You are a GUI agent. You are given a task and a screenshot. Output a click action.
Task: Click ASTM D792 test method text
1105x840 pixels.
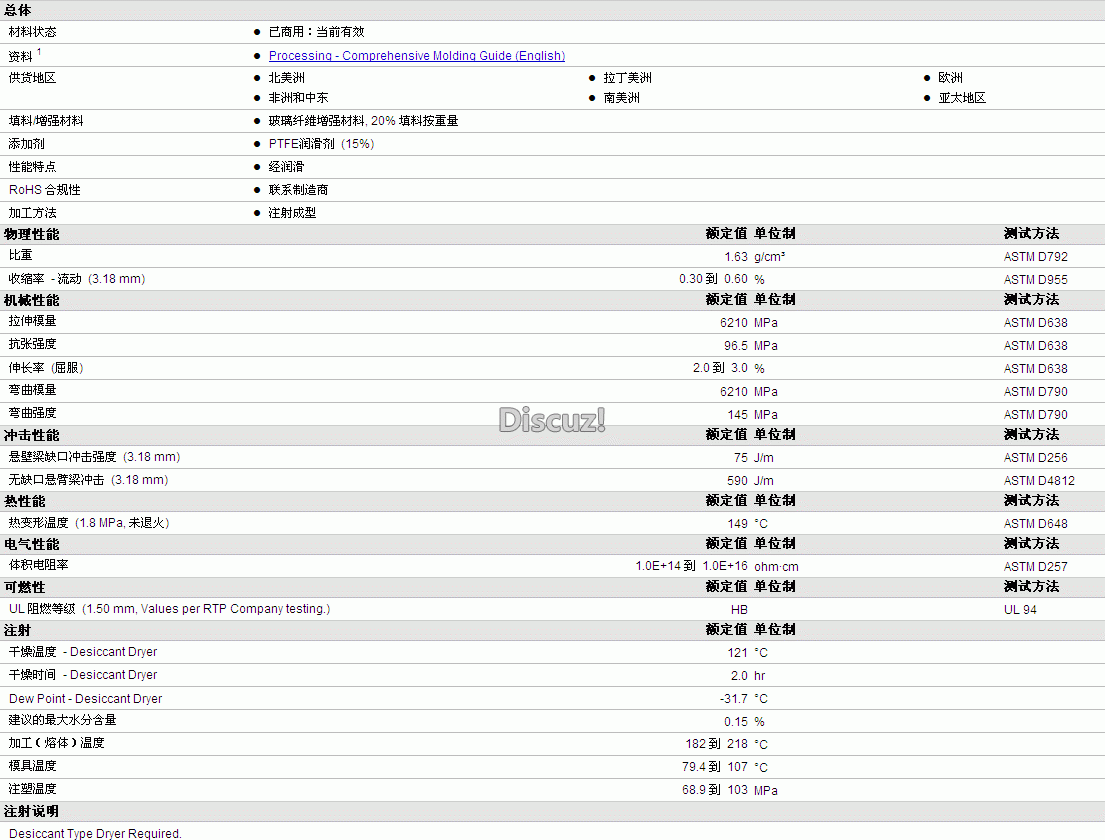1035,257
